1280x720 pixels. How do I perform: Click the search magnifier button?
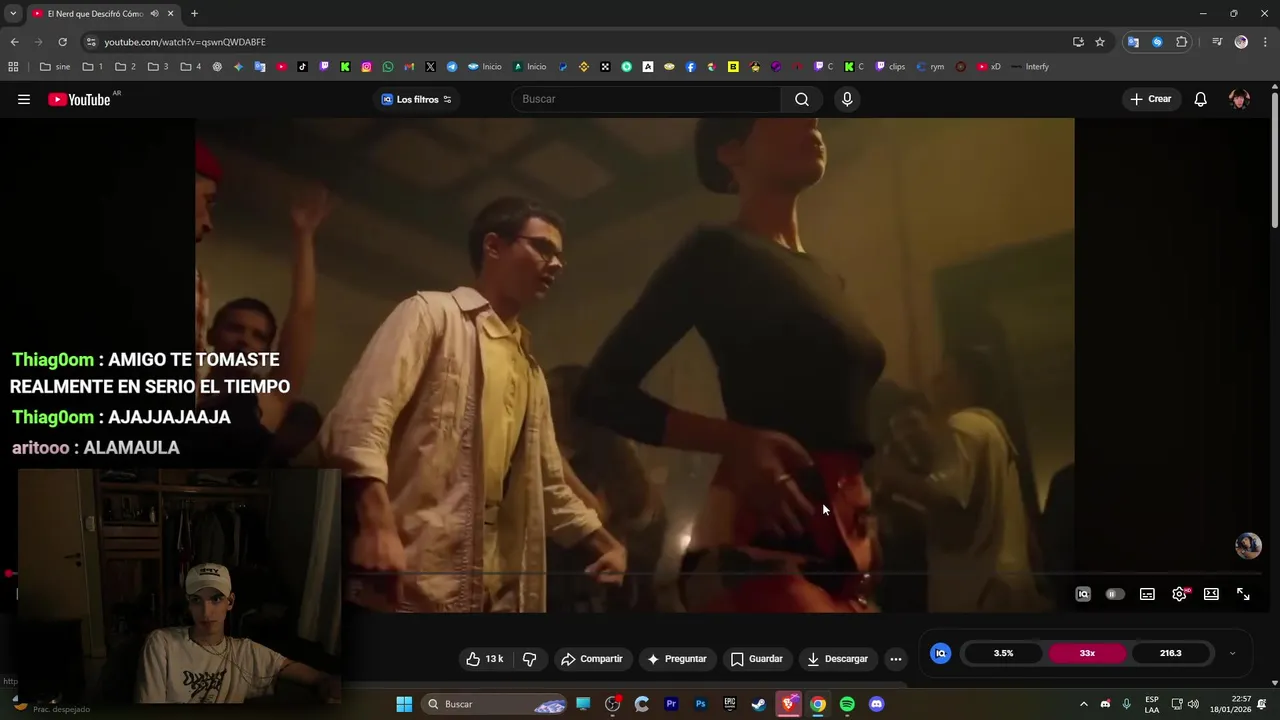pyautogui.click(x=802, y=99)
